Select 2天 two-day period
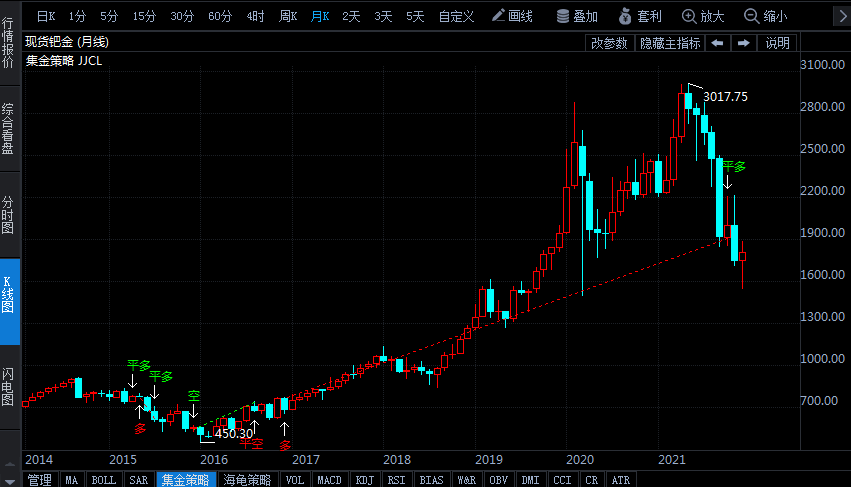The image size is (851, 487). click(351, 16)
